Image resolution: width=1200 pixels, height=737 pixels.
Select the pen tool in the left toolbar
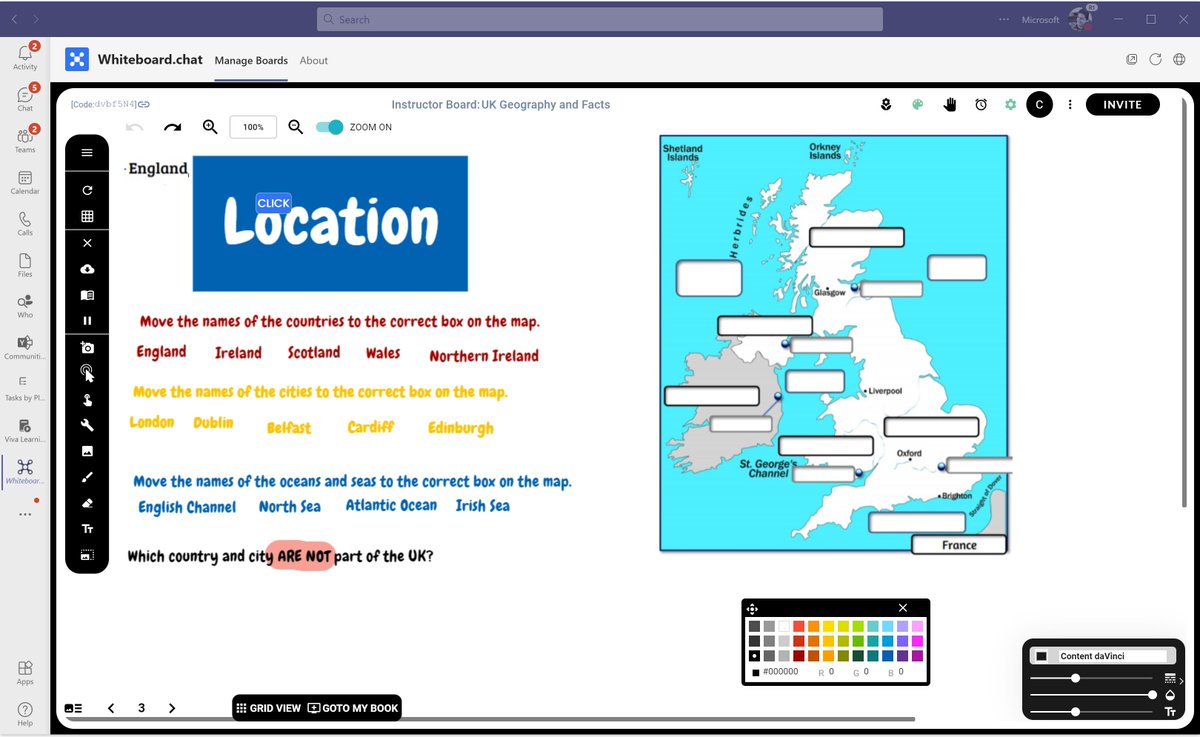87,475
